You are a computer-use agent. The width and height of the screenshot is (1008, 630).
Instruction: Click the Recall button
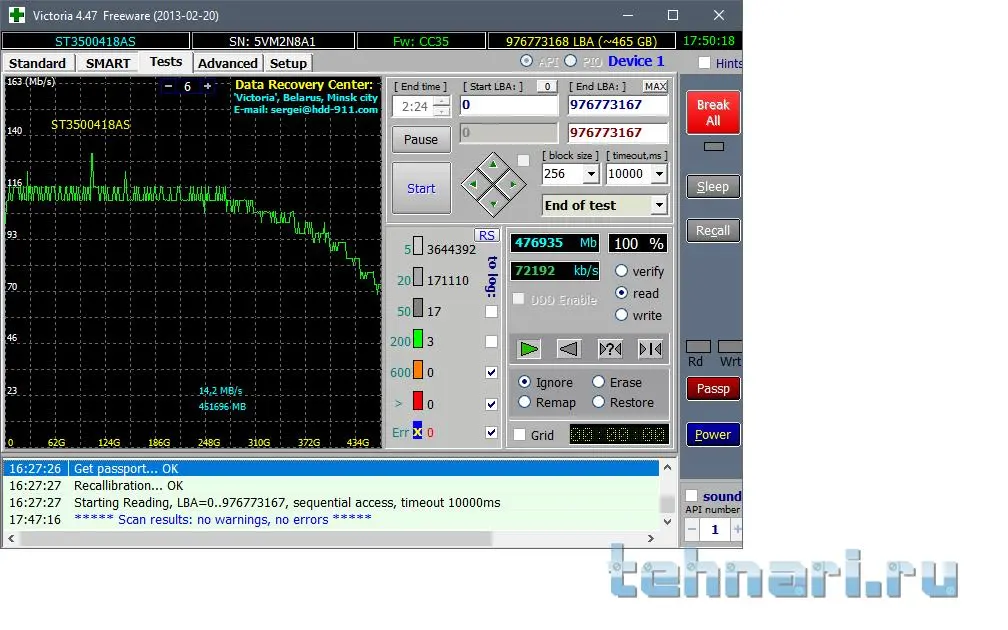(x=713, y=231)
